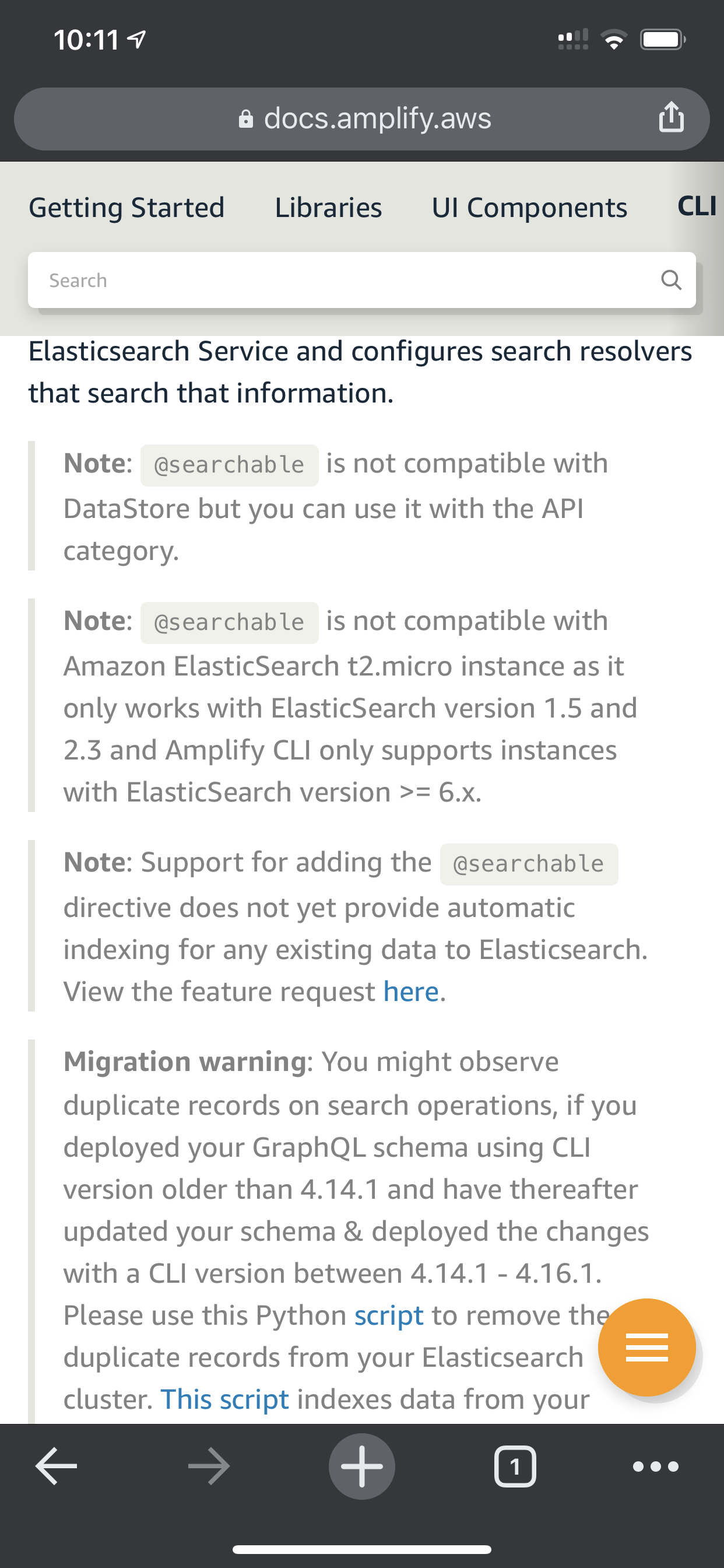Screen dimensions: 724x1568
Task: Open a new tab with the plus icon
Action: pyautogui.click(x=361, y=1466)
